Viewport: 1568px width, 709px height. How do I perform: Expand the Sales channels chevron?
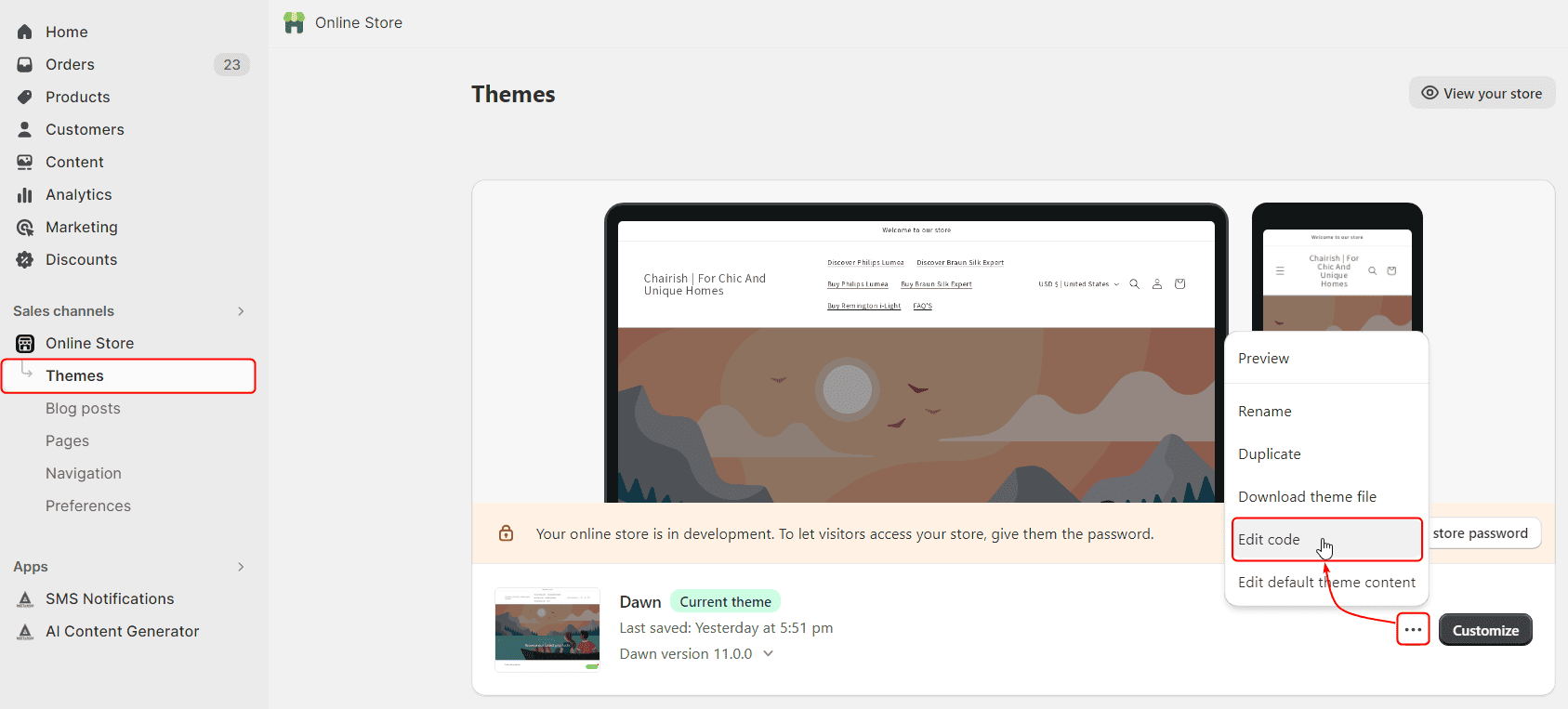241,311
